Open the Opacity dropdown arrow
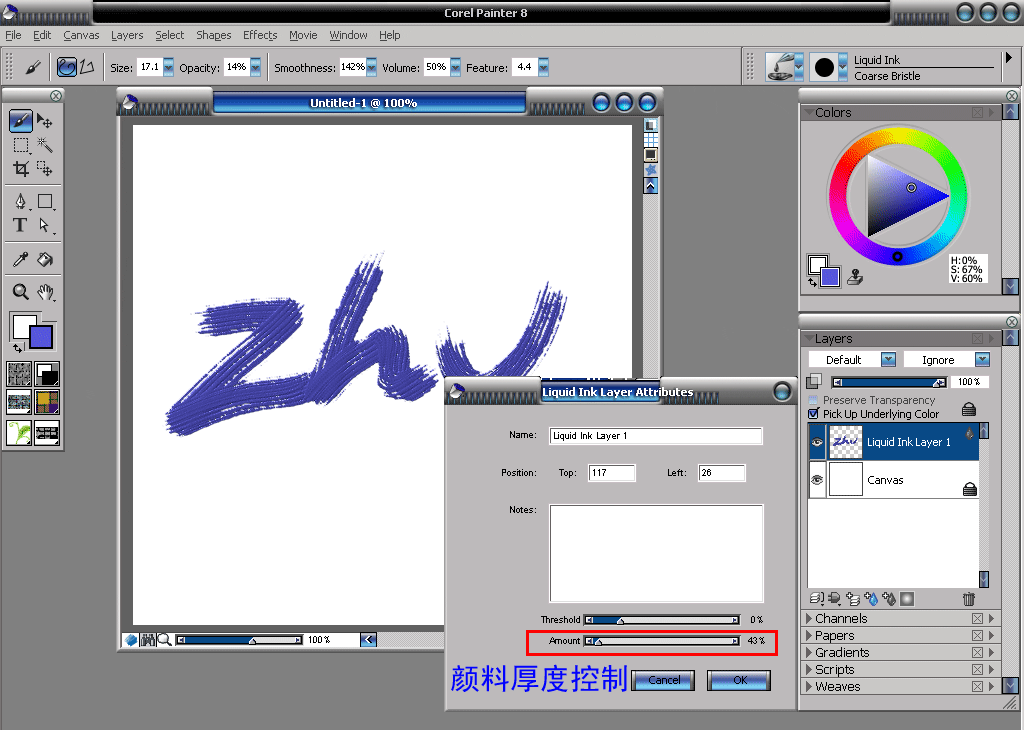The height and width of the screenshot is (730, 1024). pos(255,67)
